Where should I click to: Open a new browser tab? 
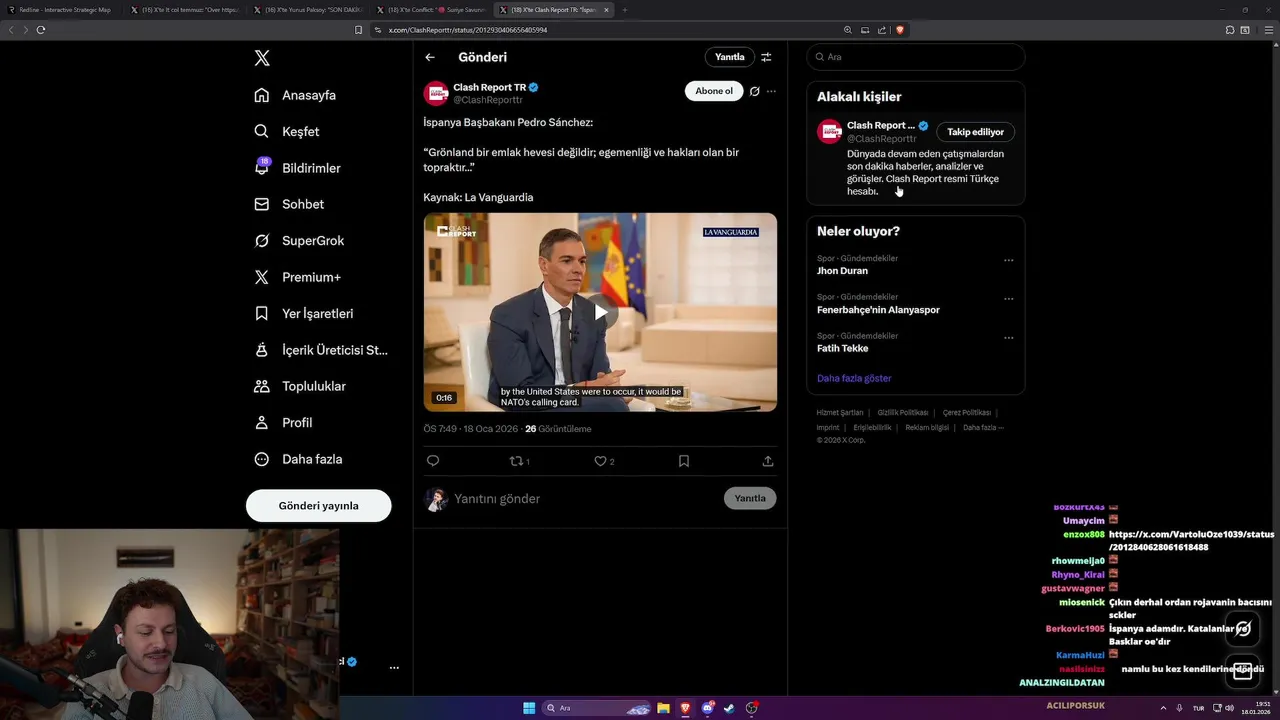coord(625,10)
